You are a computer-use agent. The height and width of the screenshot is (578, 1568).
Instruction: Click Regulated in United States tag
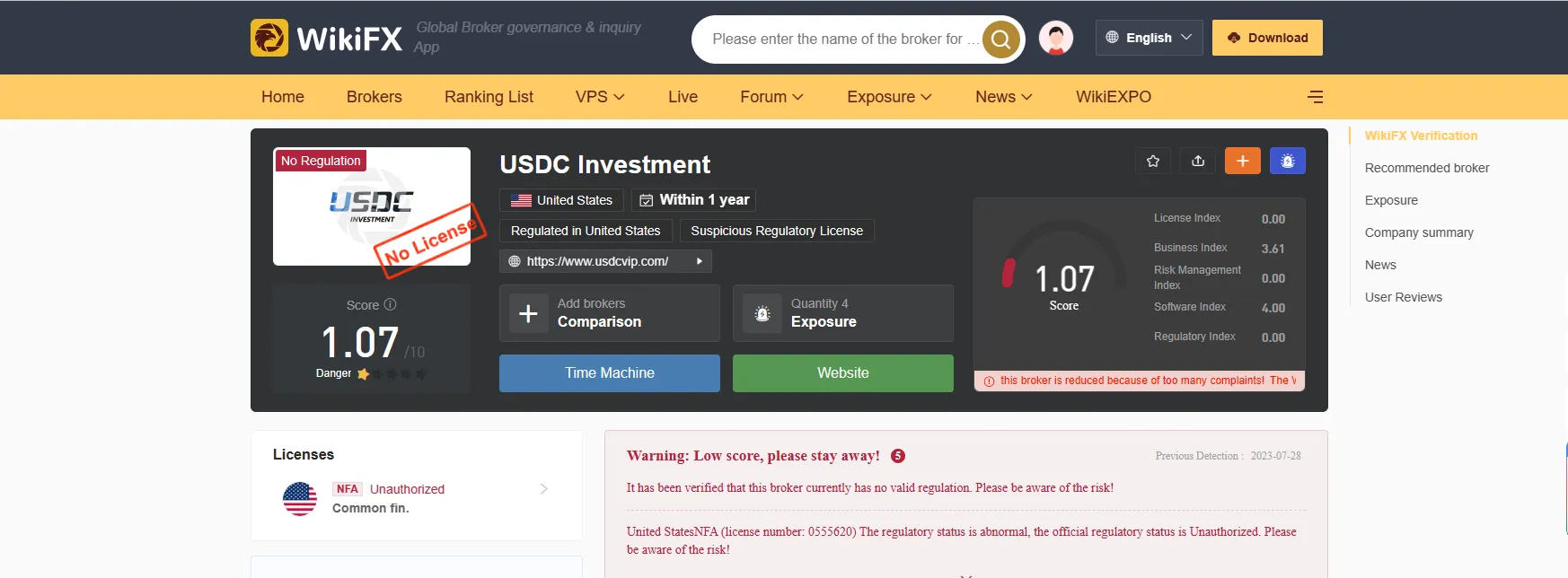click(x=586, y=231)
